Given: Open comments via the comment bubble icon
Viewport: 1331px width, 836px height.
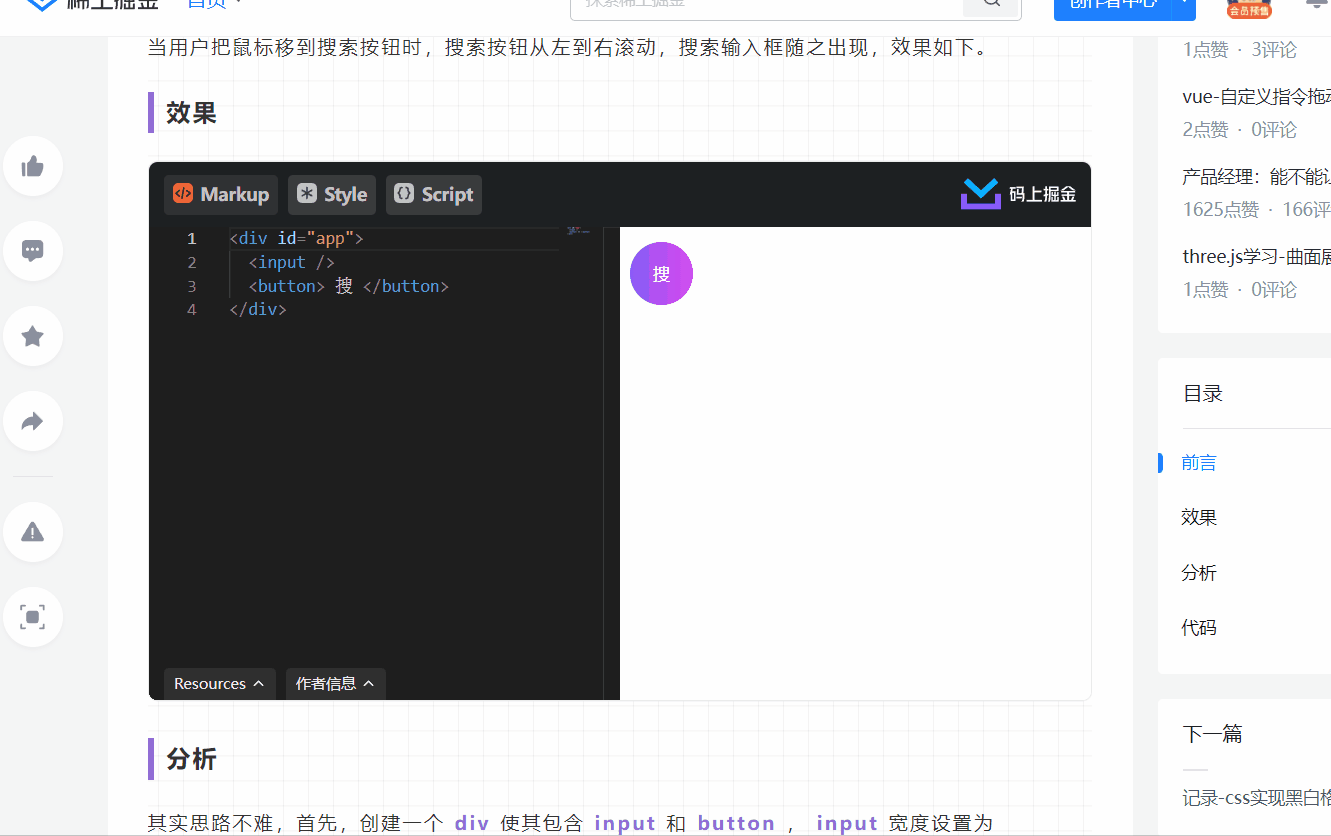Looking at the screenshot, I should 33,251.
